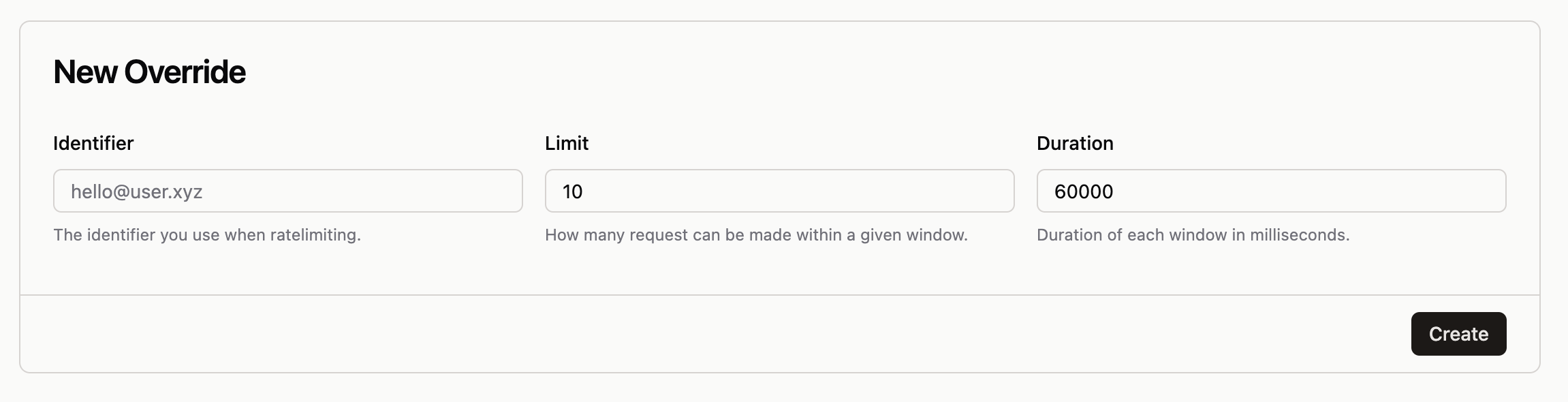Click the 60000 value in Duration
Screen dimensions: 1568x402
pos(1084,191)
